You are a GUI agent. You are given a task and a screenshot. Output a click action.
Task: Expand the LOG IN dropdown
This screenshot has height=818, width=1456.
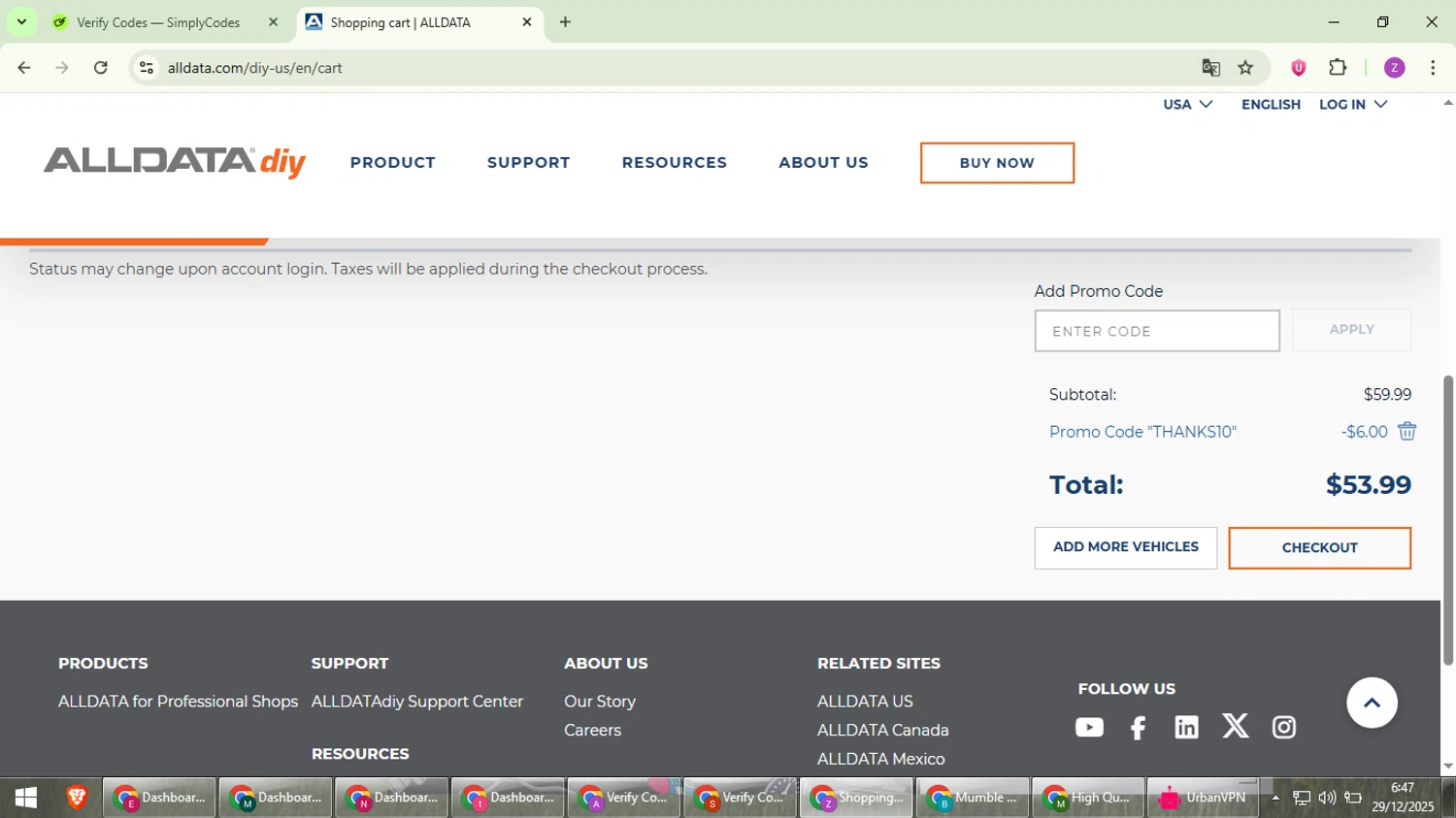pyautogui.click(x=1353, y=104)
